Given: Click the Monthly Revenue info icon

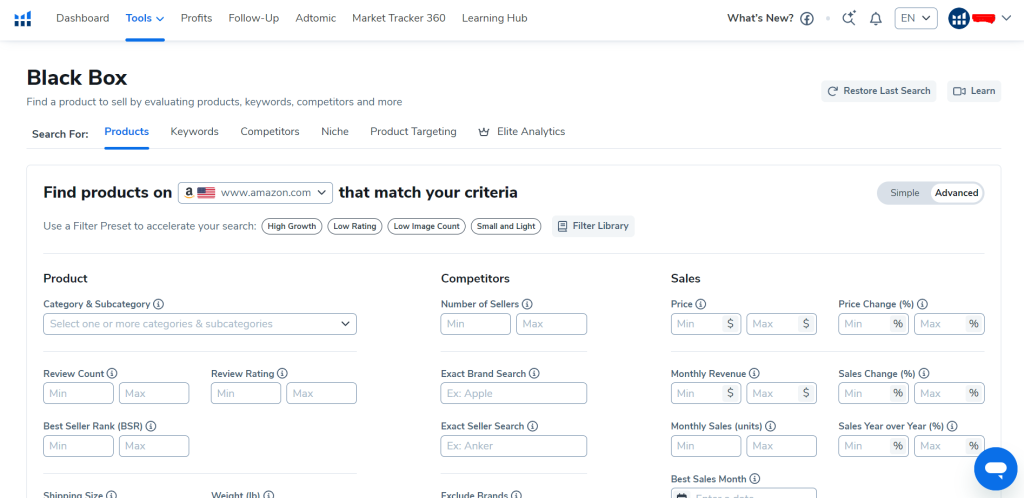Looking at the screenshot, I should (x=754, y=374).
